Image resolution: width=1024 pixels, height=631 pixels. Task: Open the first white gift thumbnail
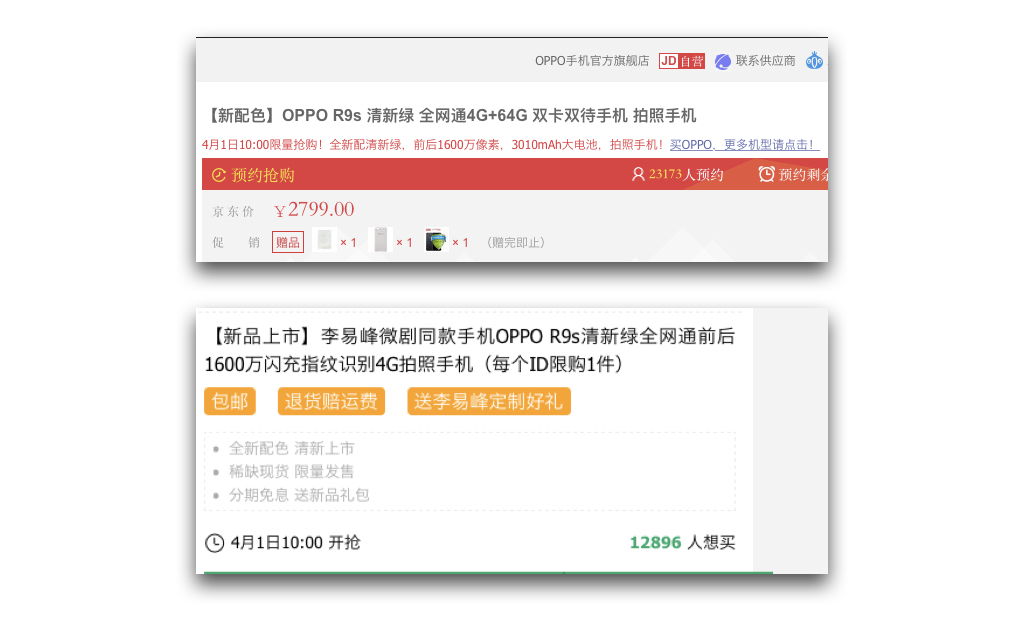point(324,240)
